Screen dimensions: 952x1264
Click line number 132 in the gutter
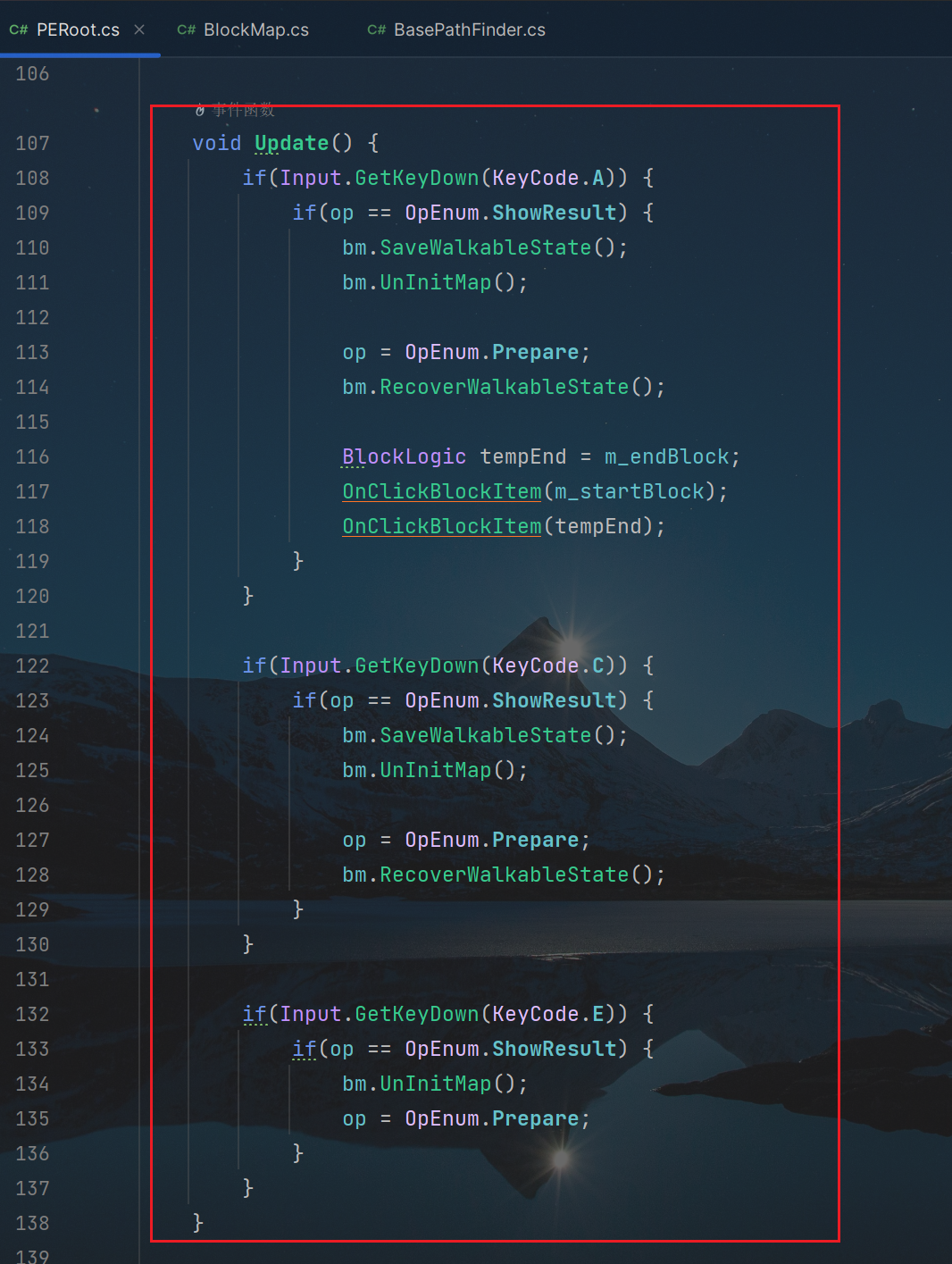32,1014
